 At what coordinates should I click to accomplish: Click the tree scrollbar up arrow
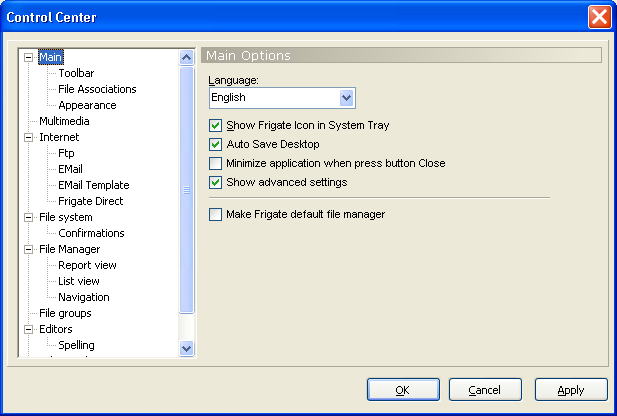tap(187, 57)
